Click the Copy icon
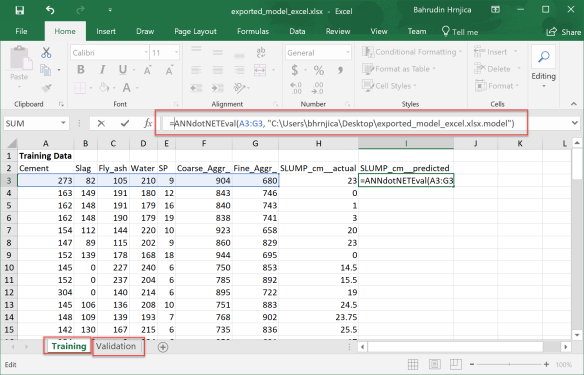584x375 pixels. click(45, 70)
